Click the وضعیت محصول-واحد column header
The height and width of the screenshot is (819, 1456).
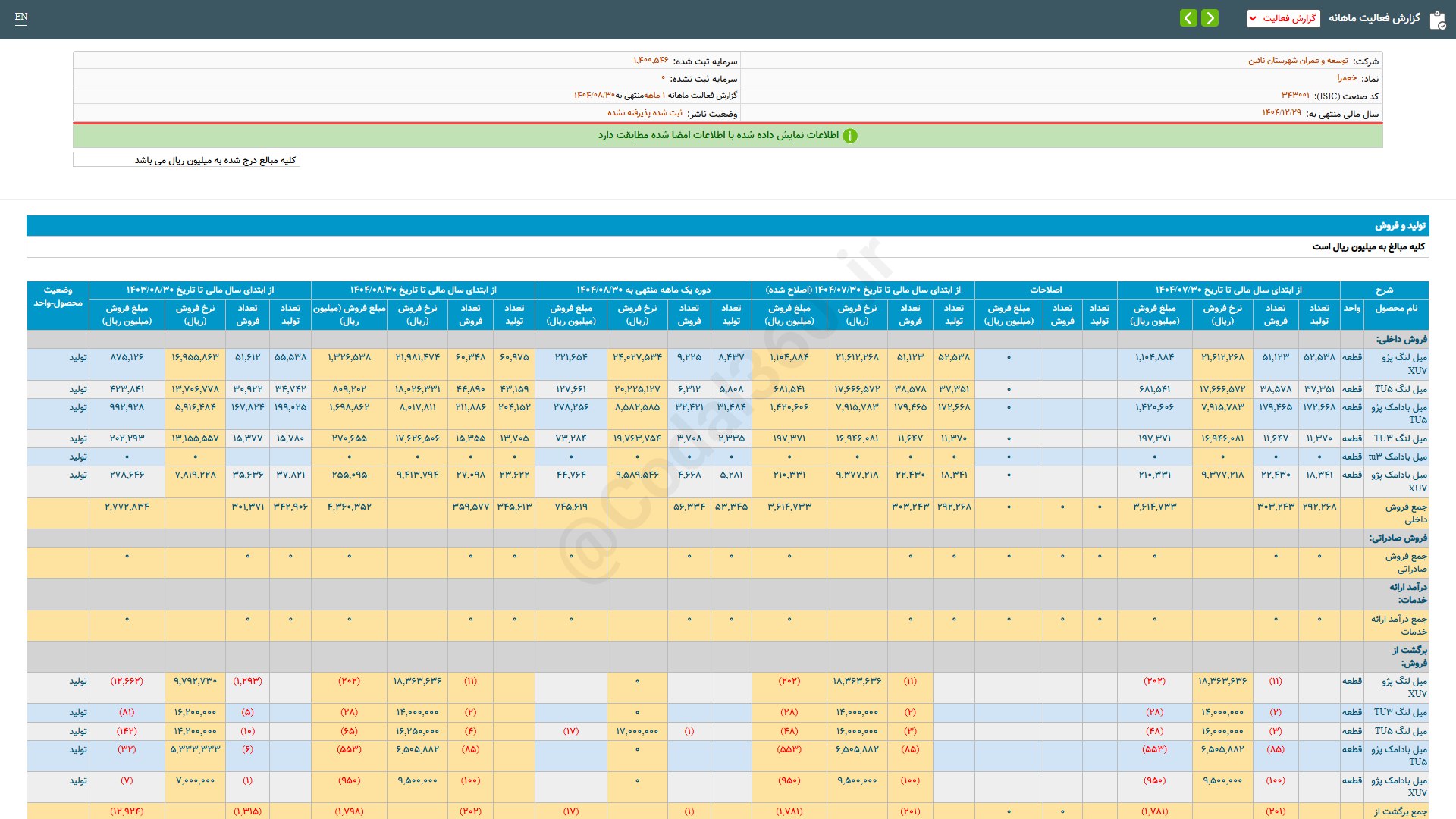click(58, 297)
